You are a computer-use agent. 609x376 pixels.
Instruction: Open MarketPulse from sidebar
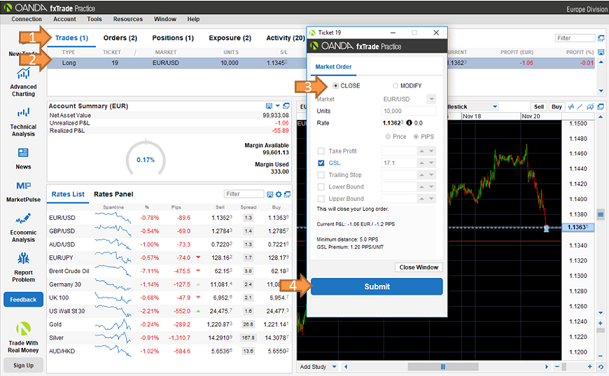23,186
